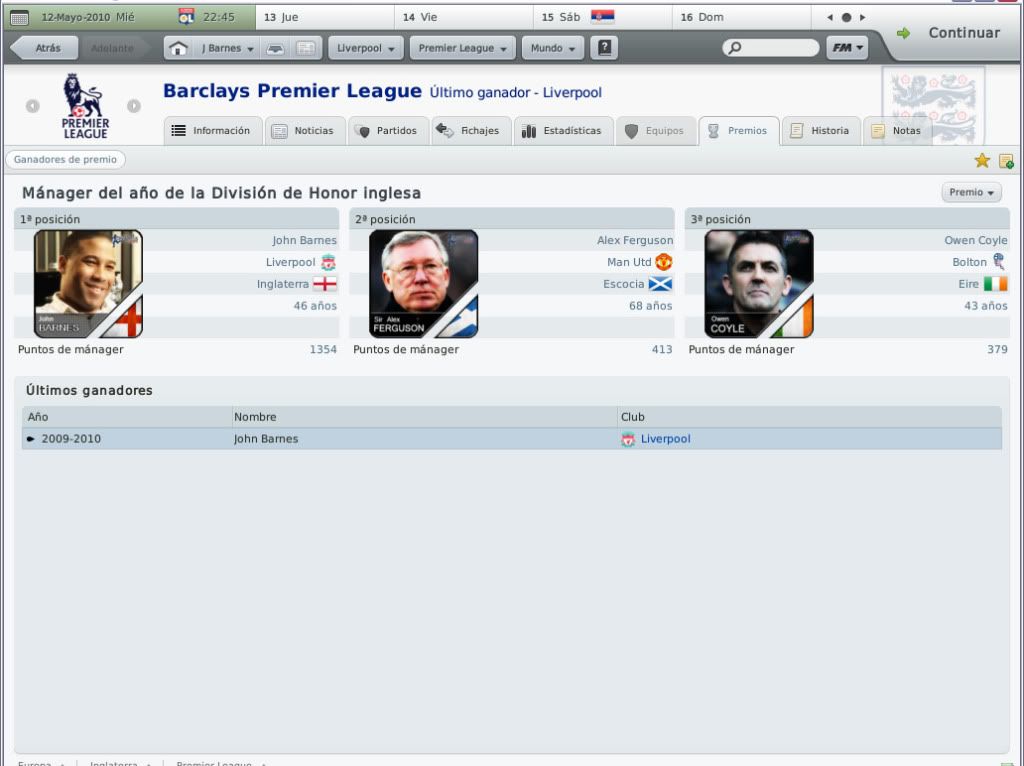Go to previous competition with left arrow
Screen dimensions: 1024x766
pos(33,106)
